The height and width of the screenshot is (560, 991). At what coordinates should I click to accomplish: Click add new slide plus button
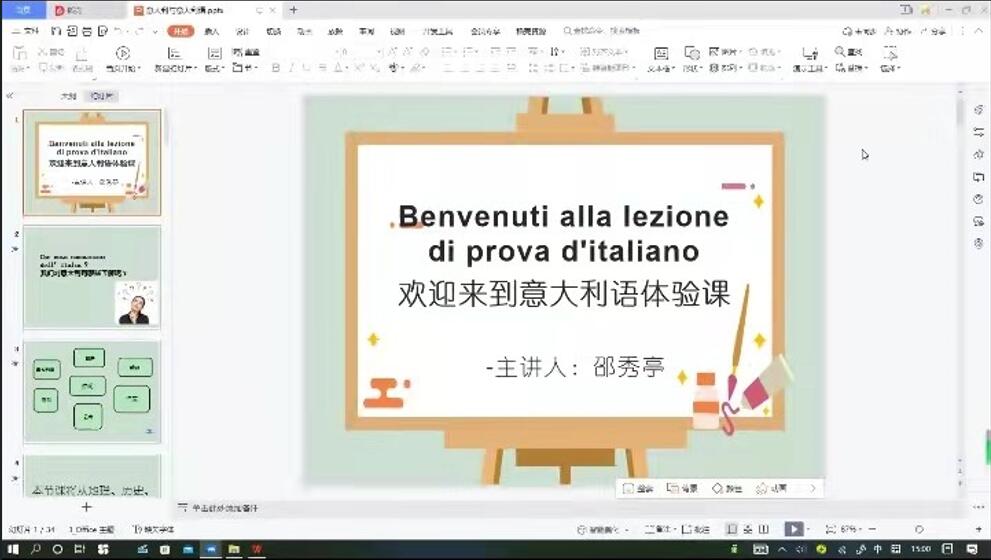tap(86, 507)
